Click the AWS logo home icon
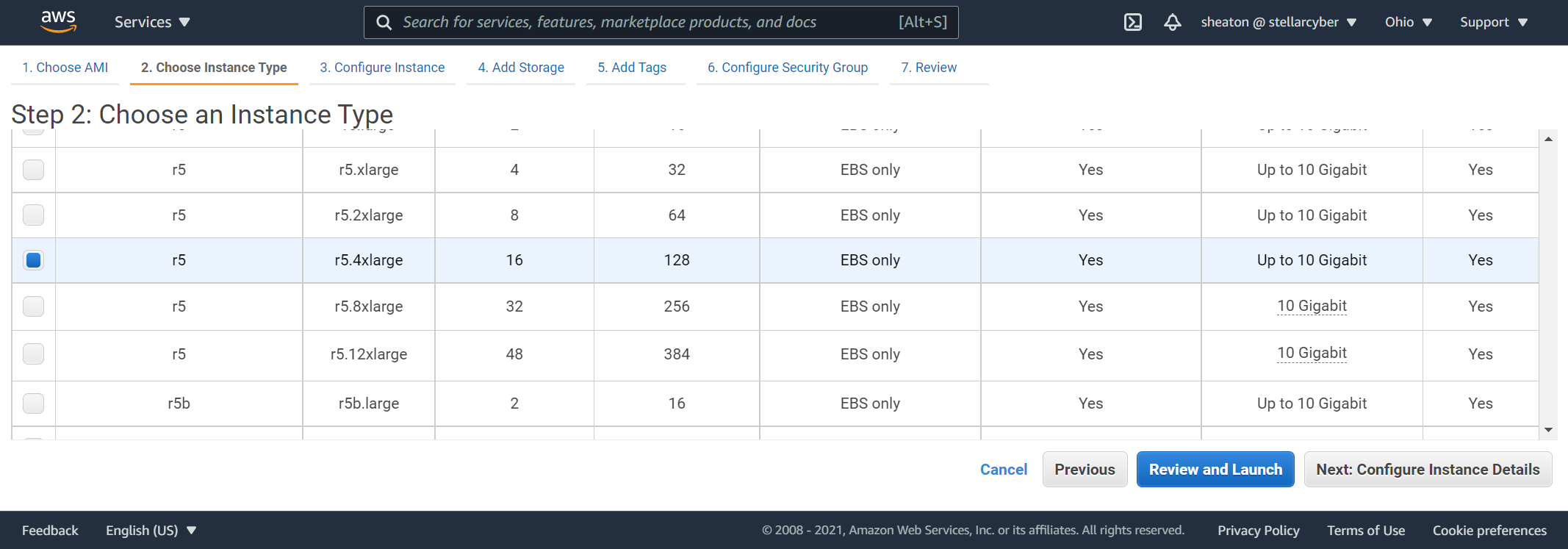This screenshot has height=549, width=1568. point(58,22)
